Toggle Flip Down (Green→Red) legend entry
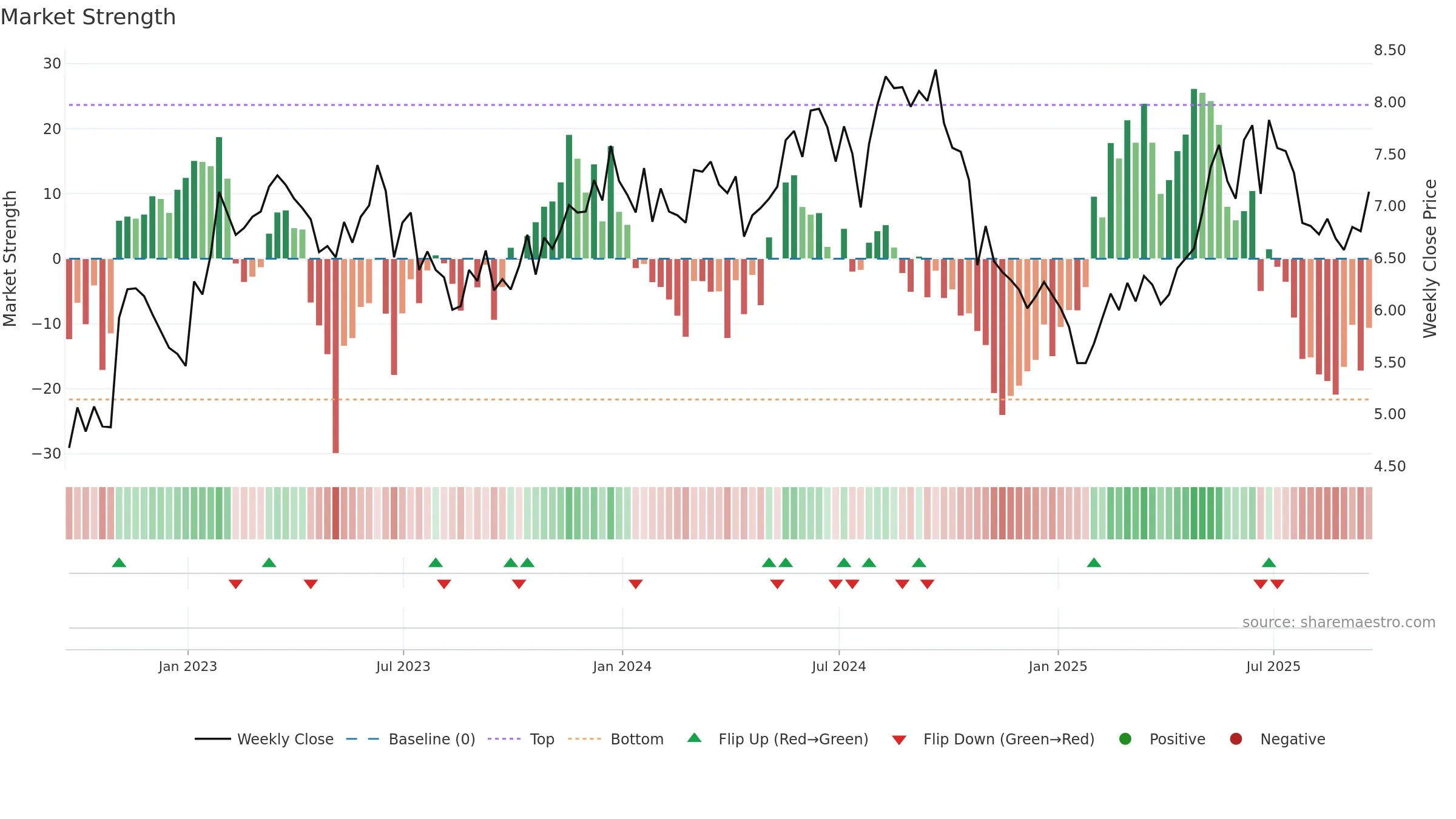This screenshot has width=1456, height=819. [x=993, y=739]
